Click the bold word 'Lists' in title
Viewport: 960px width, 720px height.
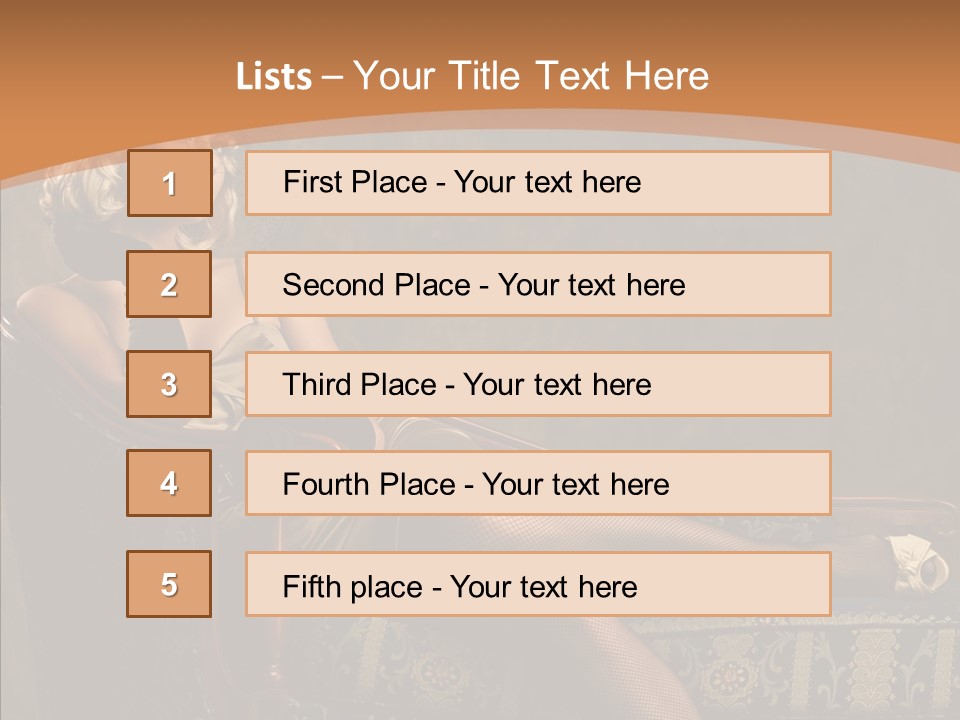[274, 77]
